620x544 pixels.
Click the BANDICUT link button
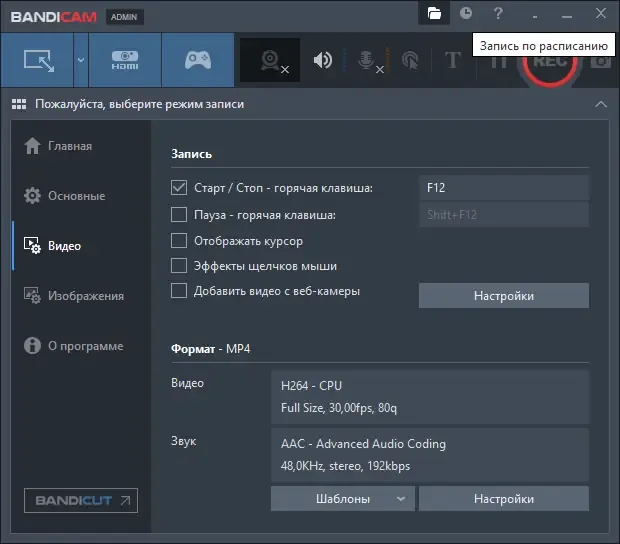tap(81, 501)
